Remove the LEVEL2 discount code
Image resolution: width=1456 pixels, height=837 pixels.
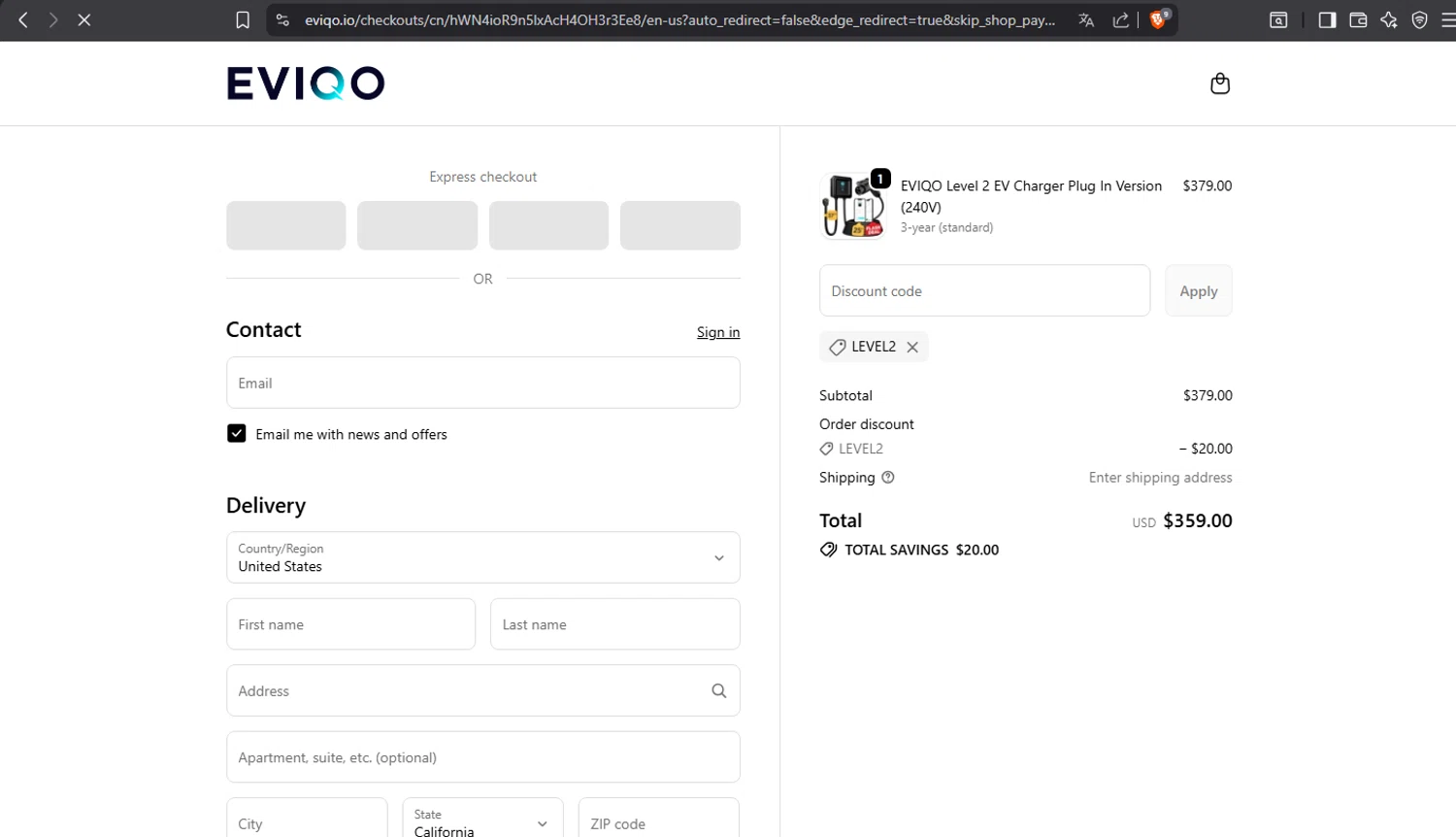(x=912, y=347)
